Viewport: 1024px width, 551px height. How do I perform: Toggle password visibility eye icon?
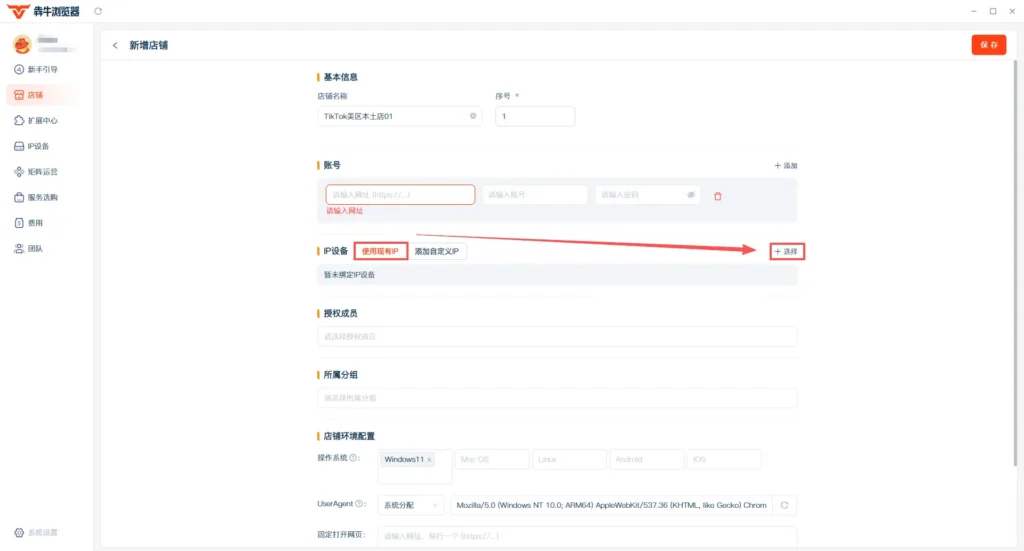(691, 195)
